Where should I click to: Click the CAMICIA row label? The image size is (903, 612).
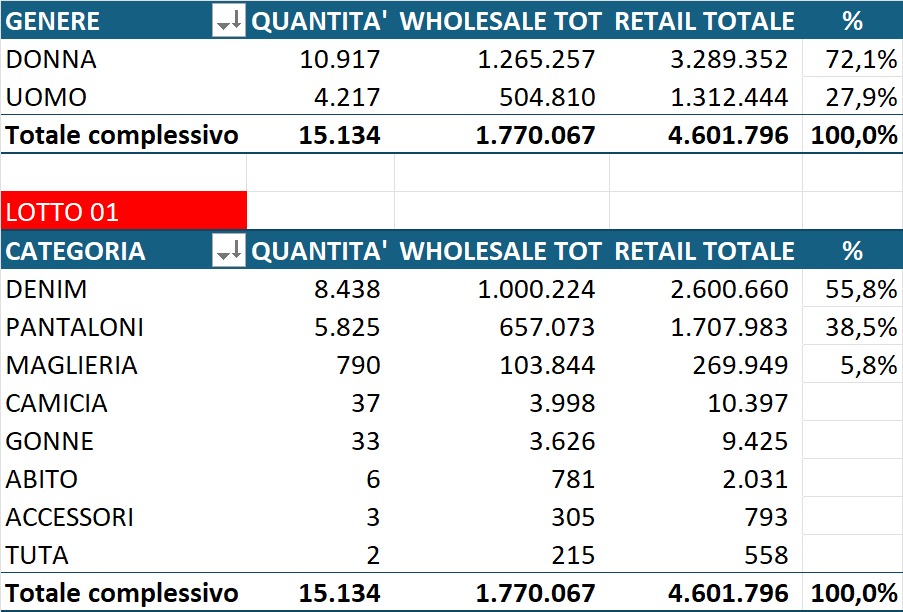pyautogui.click(x=56, y=404)
